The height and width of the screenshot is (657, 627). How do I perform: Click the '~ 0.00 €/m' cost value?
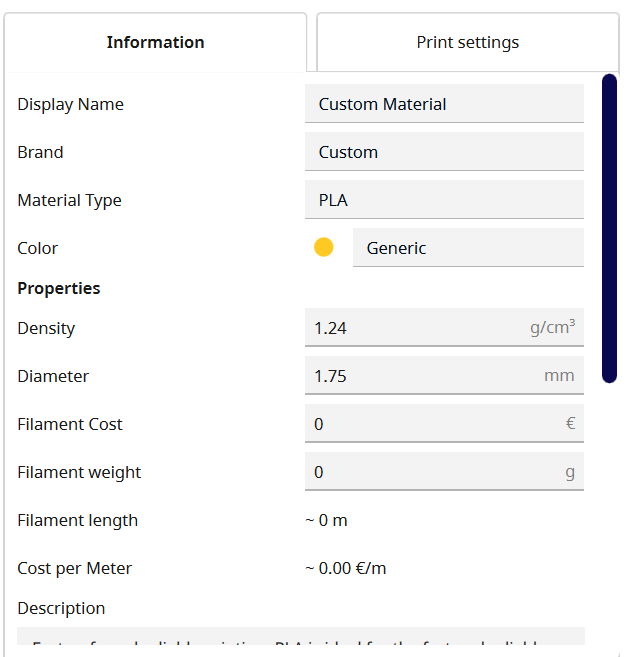pyautogui.click(x=346, y=569)
